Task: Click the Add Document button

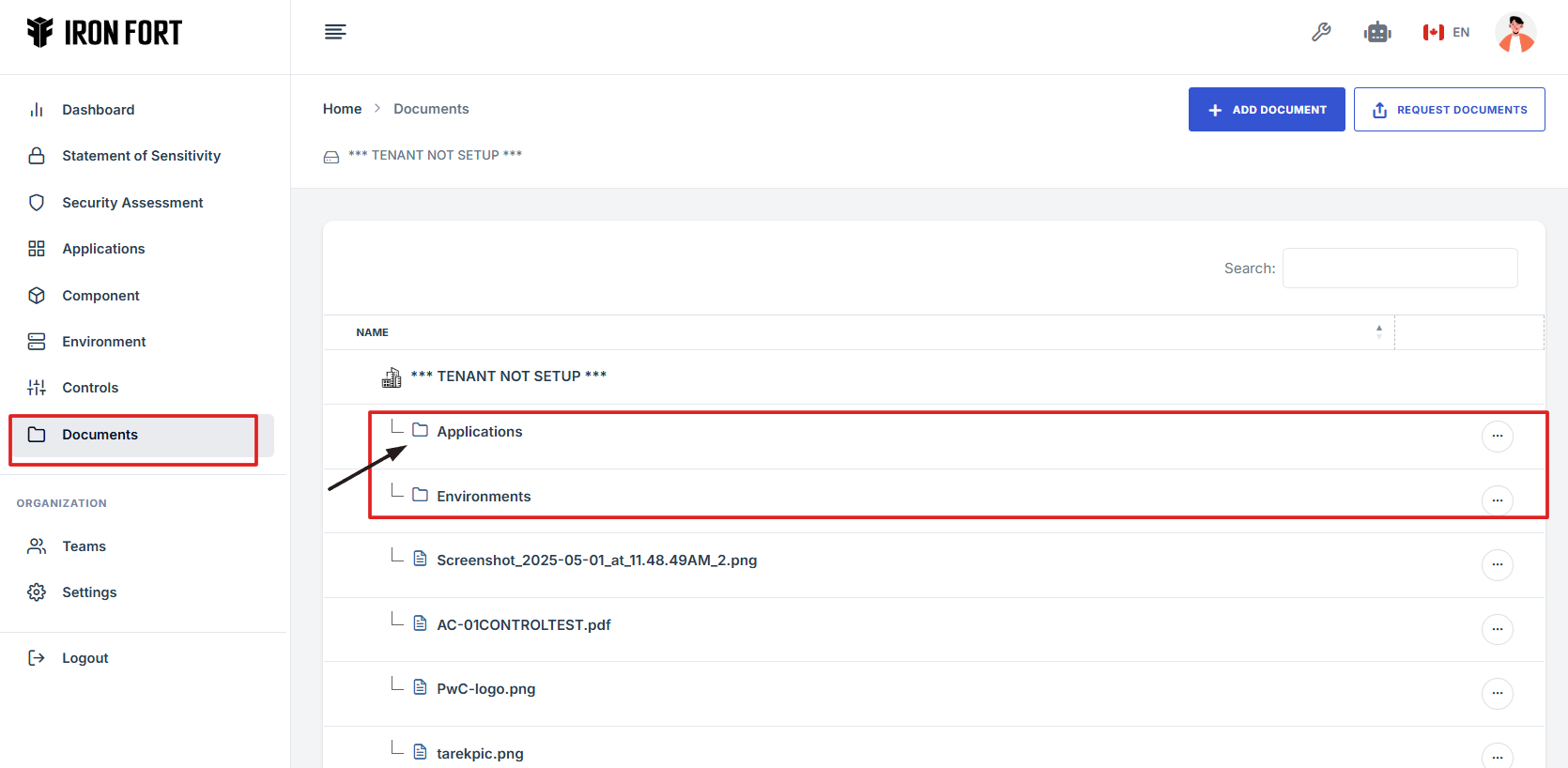Action: (1266, 110)
